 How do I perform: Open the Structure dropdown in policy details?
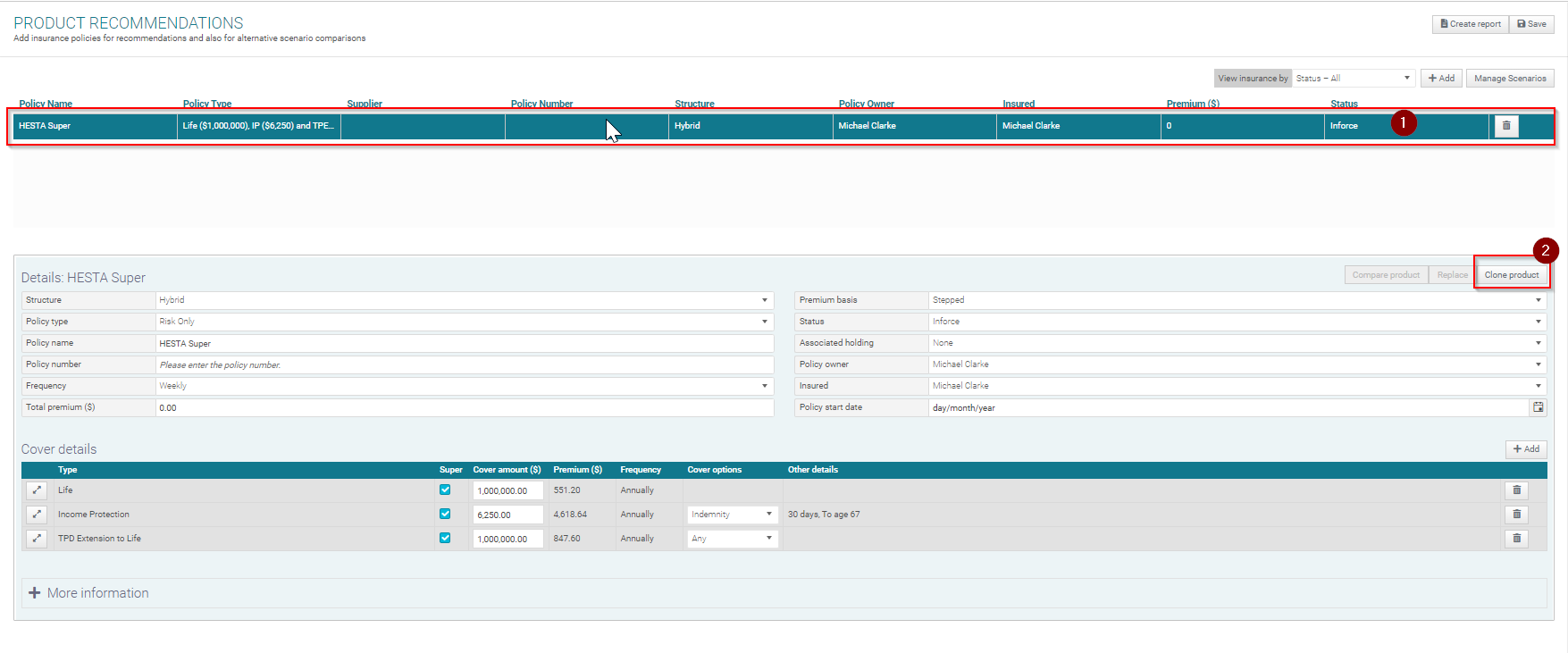[465, 300]
